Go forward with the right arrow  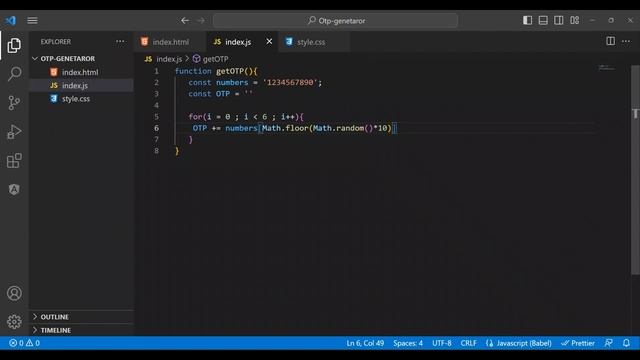[x=201, y=20]
